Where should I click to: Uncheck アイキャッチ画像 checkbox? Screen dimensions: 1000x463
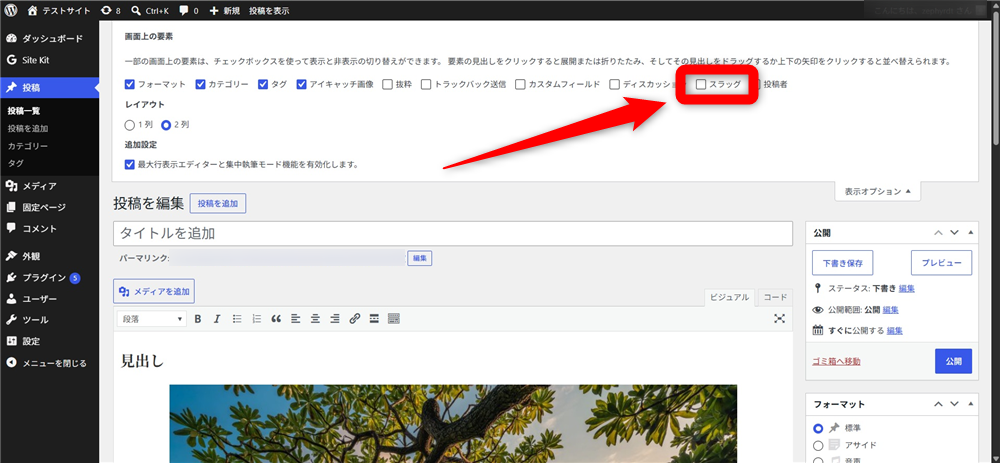302,84
